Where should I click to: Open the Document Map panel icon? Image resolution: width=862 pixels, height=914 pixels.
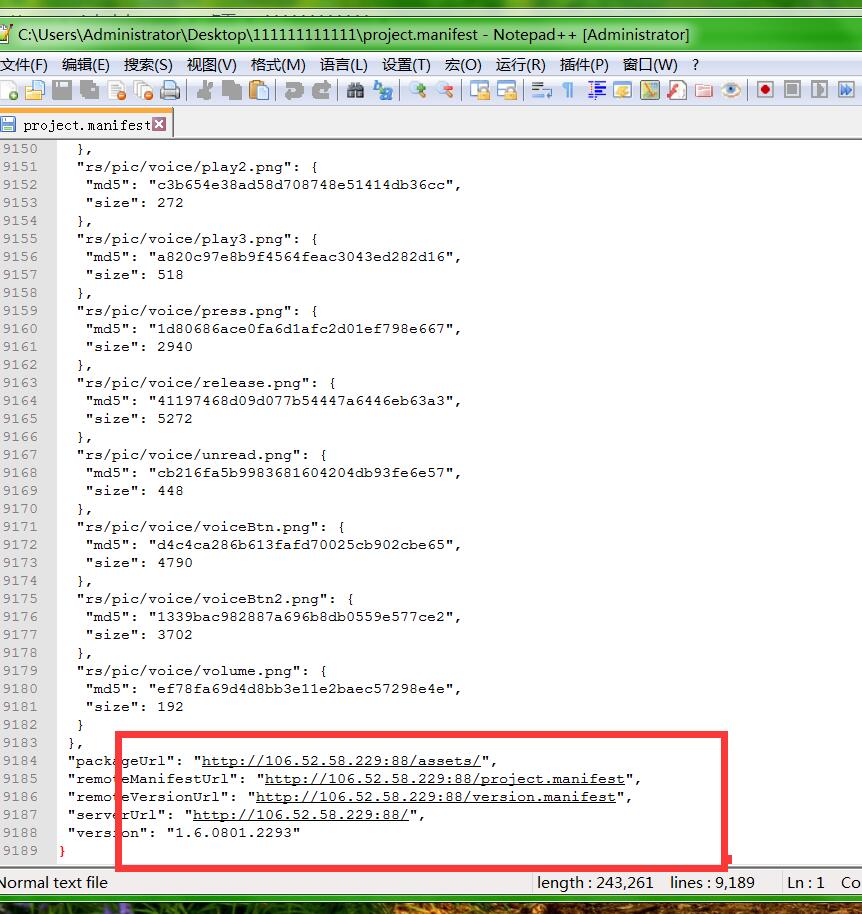point(650,90)
